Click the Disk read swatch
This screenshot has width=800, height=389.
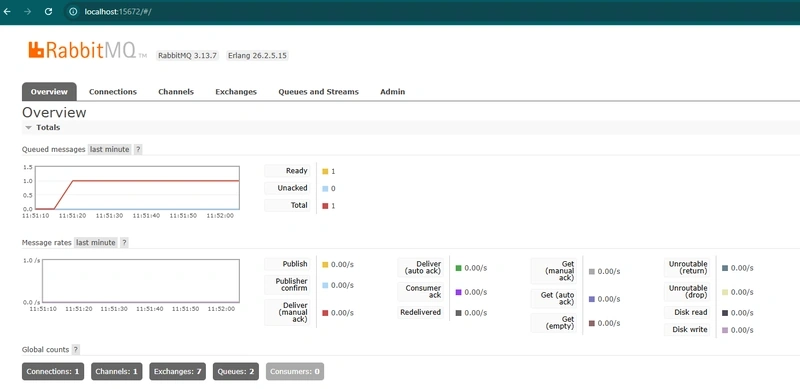[724, 313]
